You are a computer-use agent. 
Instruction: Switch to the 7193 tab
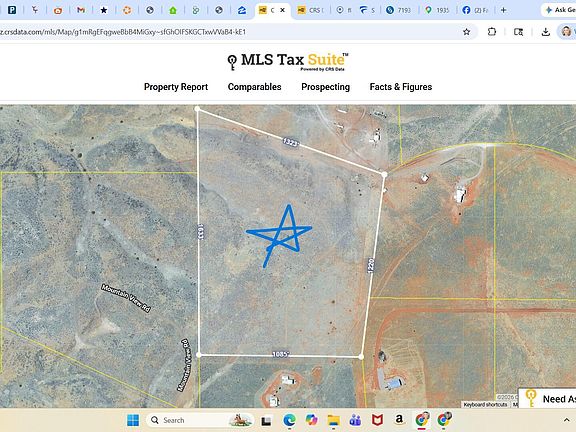[x=399, y=10]
